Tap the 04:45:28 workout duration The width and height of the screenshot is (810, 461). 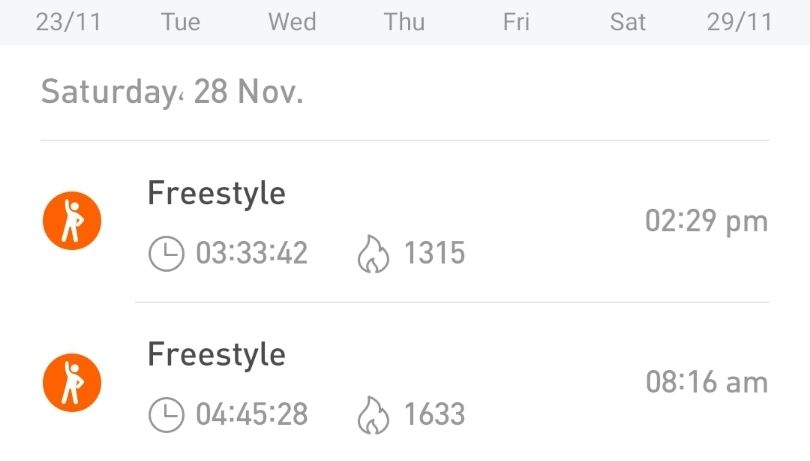[x=251, y=414]
